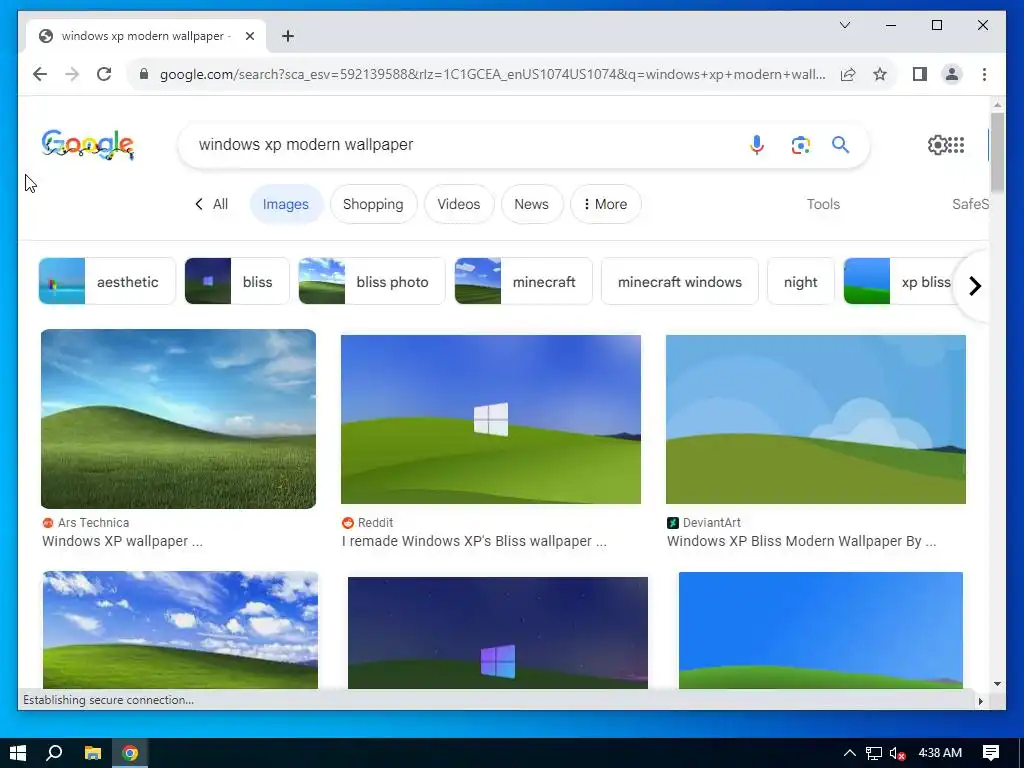
Task: Click the muted volume tray icon
Action: pyautogui.click(x=897, y=754)
